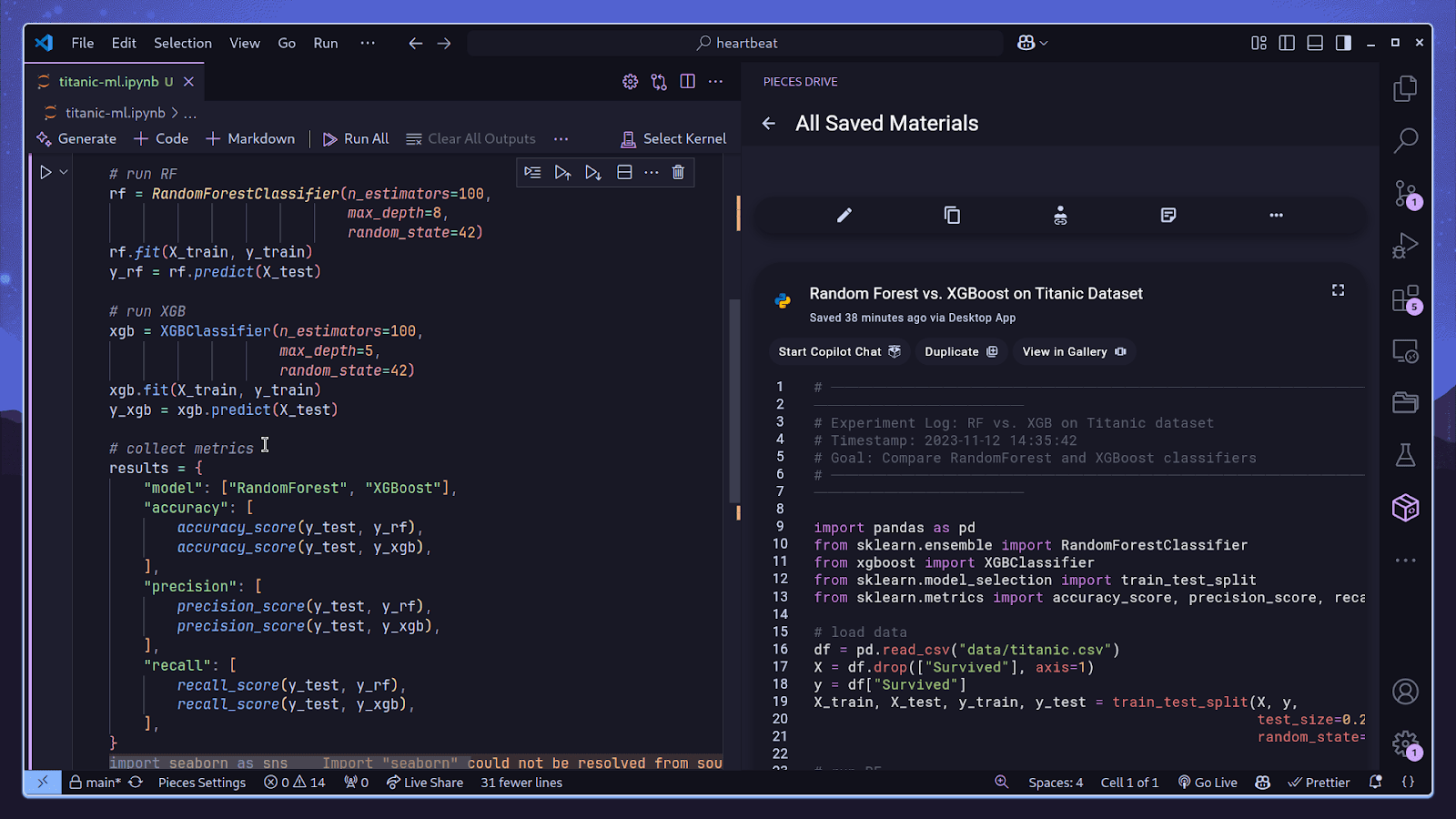This screenshot has width=1456, height=819.
Task: Delete the notebook cell with trash icon
Action: (x=678, y=173)
